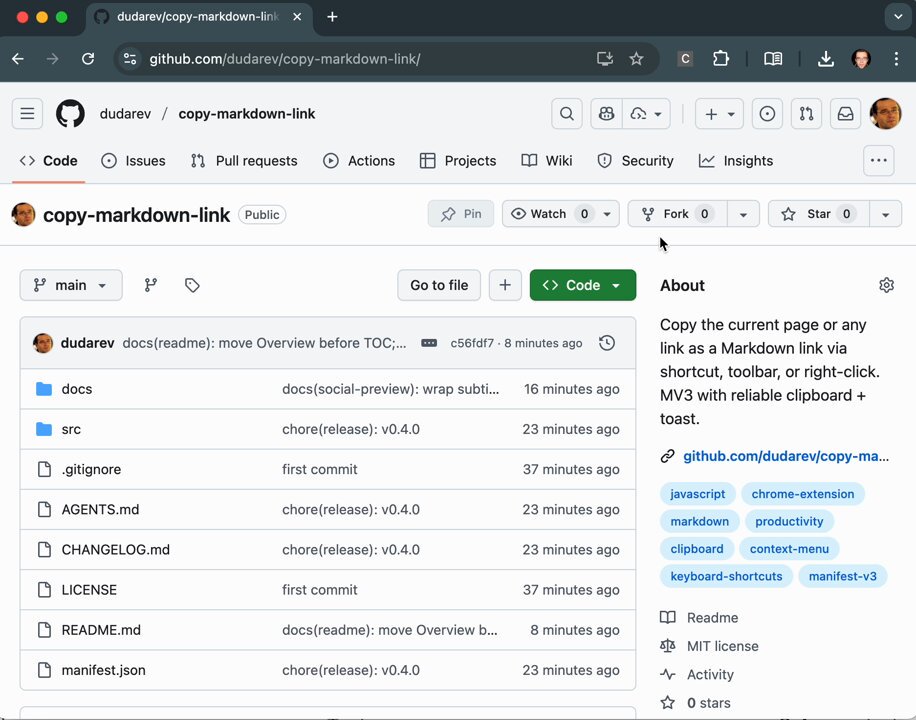
Task: Open Chrome extensions puzzle icon
Action: click(721, 59)
